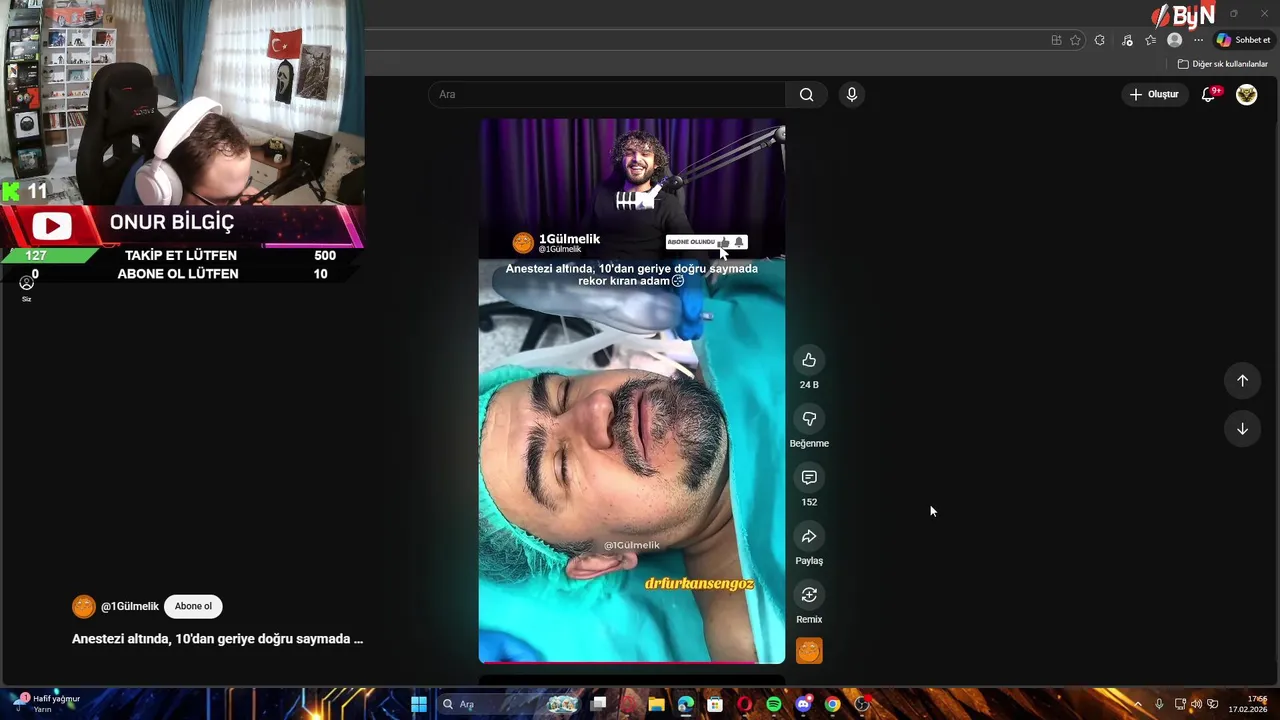Open Microsoft Store from the taskbar
The width and height of the screenshot is (1280, 720).
(715, 704)
